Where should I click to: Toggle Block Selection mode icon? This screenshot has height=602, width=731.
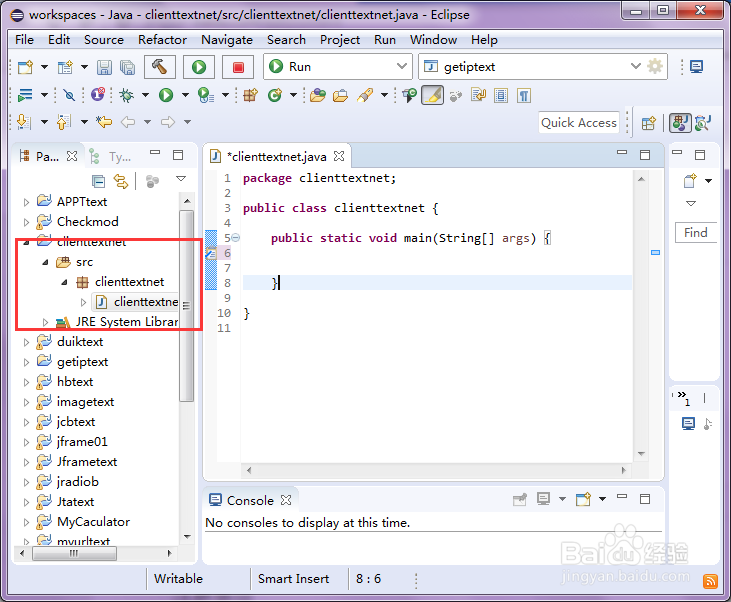pyautogui.click(x=501, y=95)
